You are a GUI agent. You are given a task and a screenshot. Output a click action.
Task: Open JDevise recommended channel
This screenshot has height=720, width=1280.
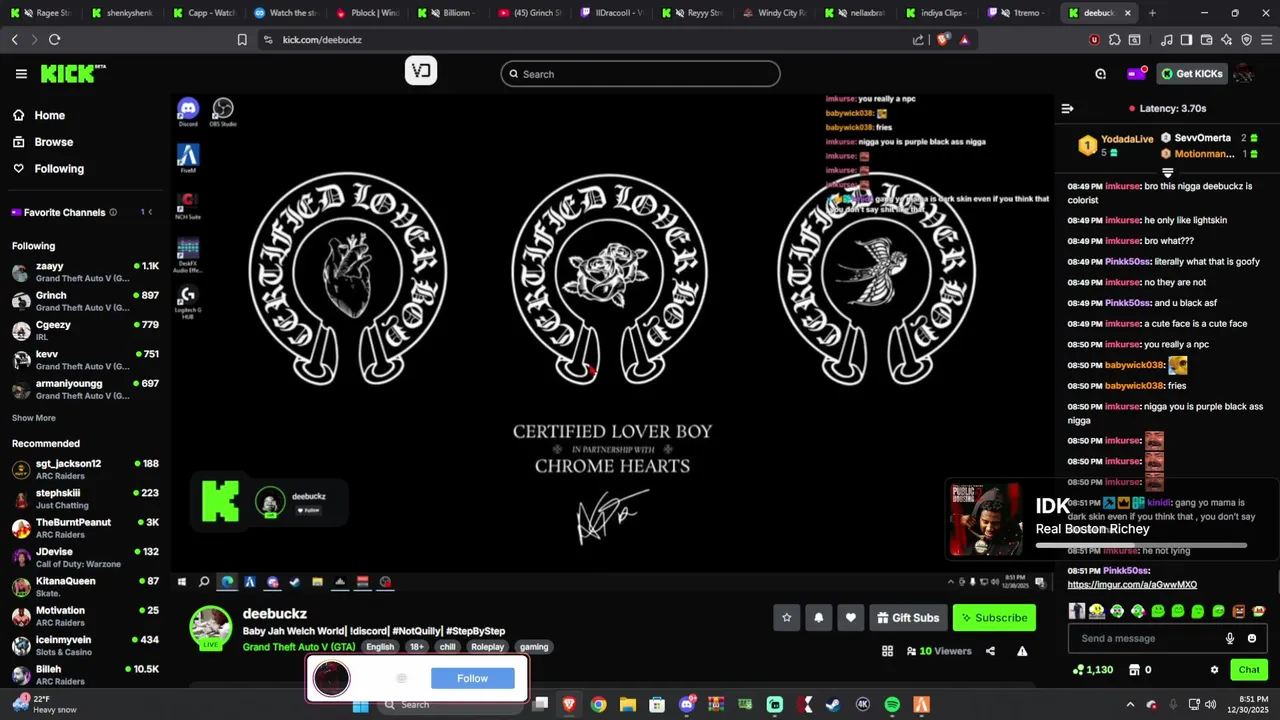[85, 558]
